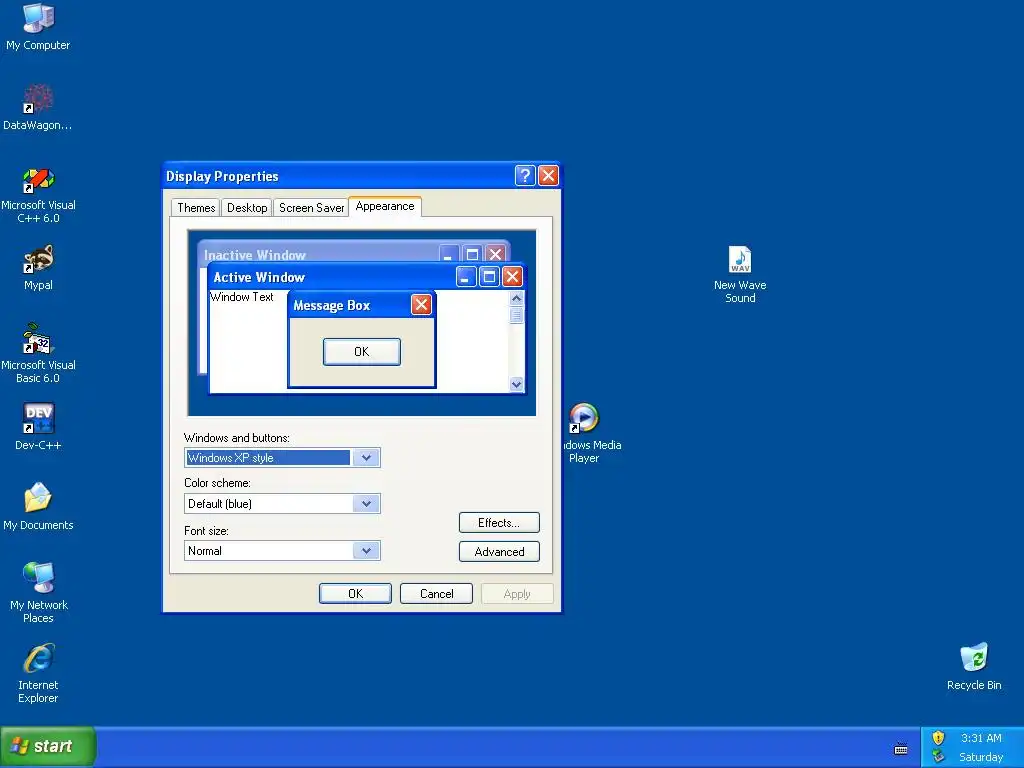
Task: Click the preview Message Box close icon
Action: point(421,304)
